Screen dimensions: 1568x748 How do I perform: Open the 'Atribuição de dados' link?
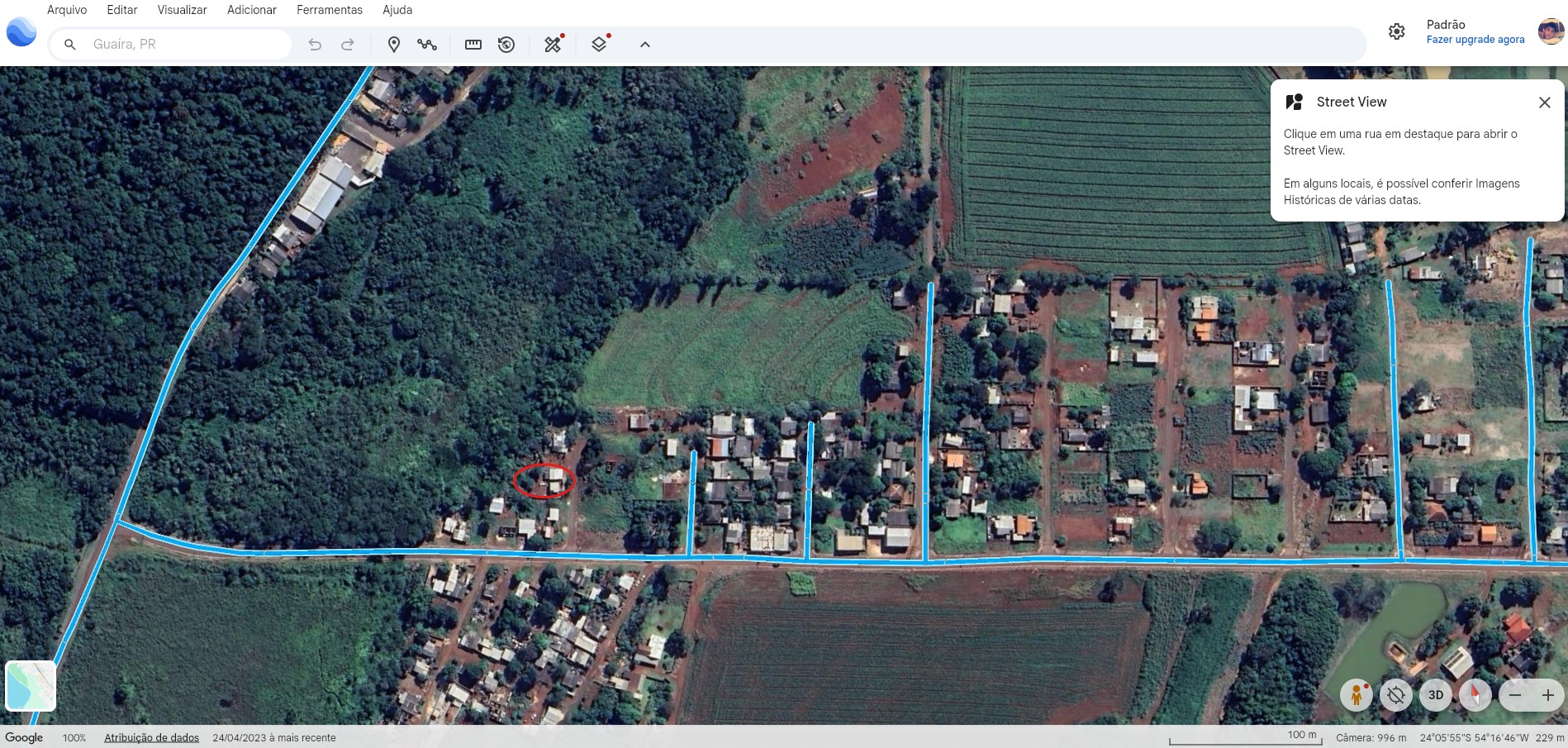pyautogui.click(x=151, y=737)
